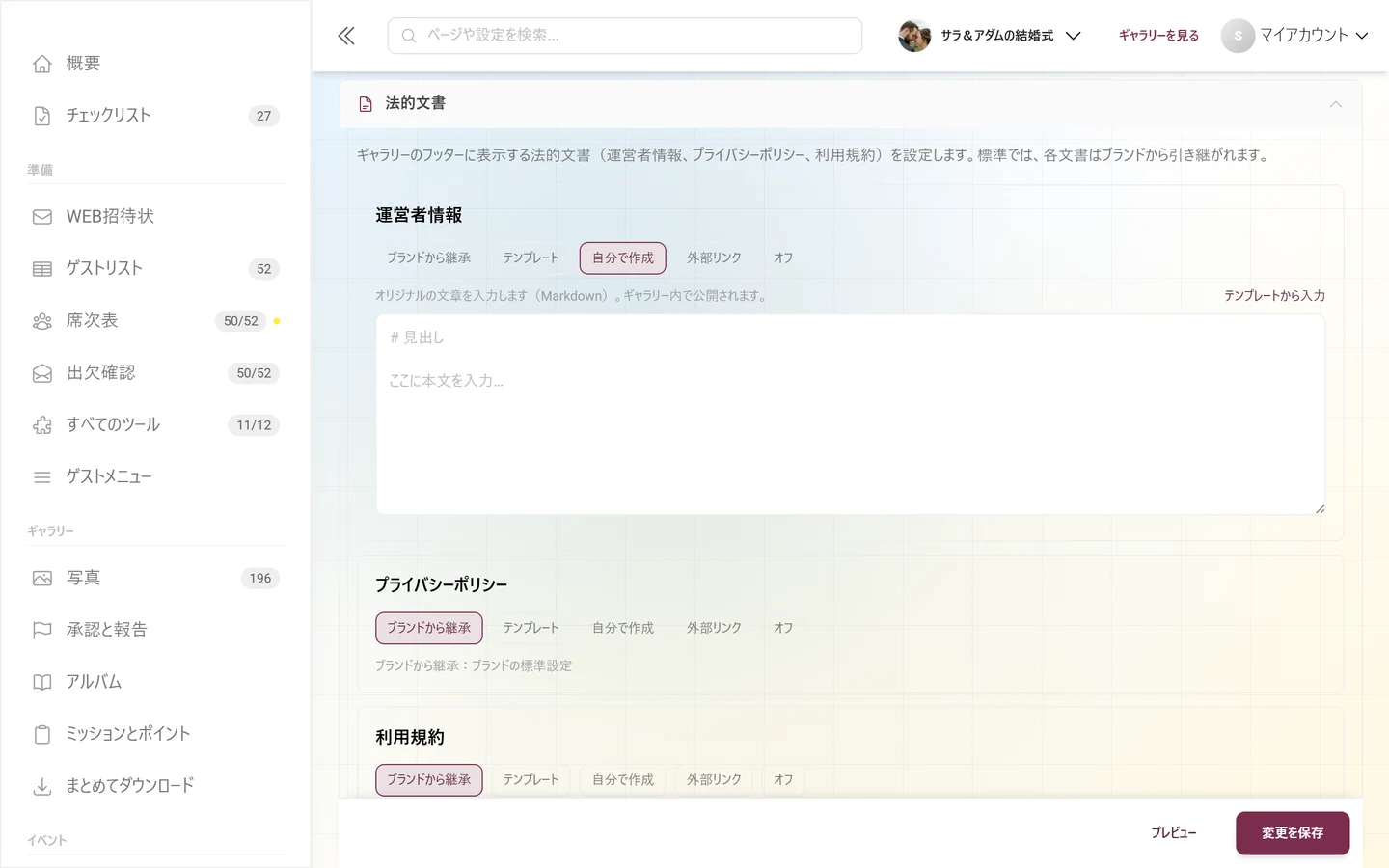
Task: Open the マイアカウント dropdown
Action: (1295, 36)
